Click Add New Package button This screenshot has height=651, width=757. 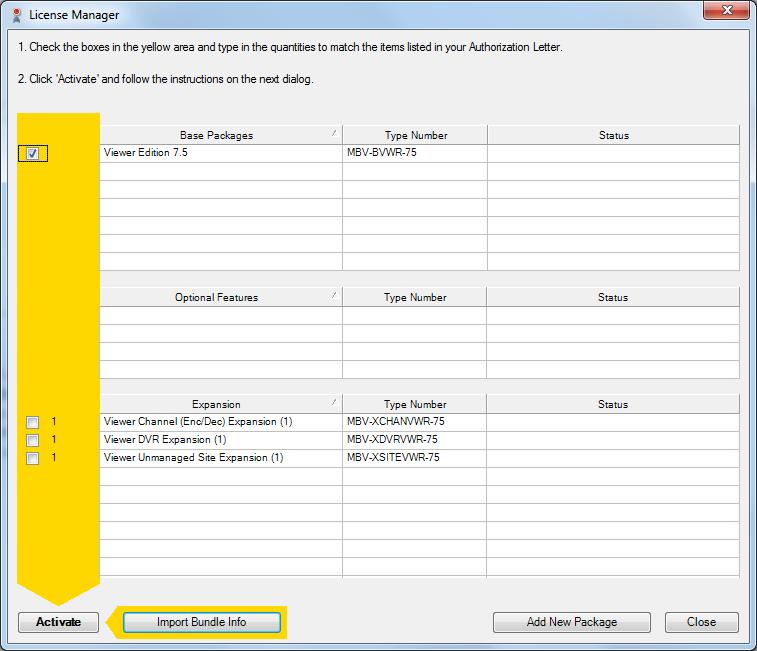point(572,622)
